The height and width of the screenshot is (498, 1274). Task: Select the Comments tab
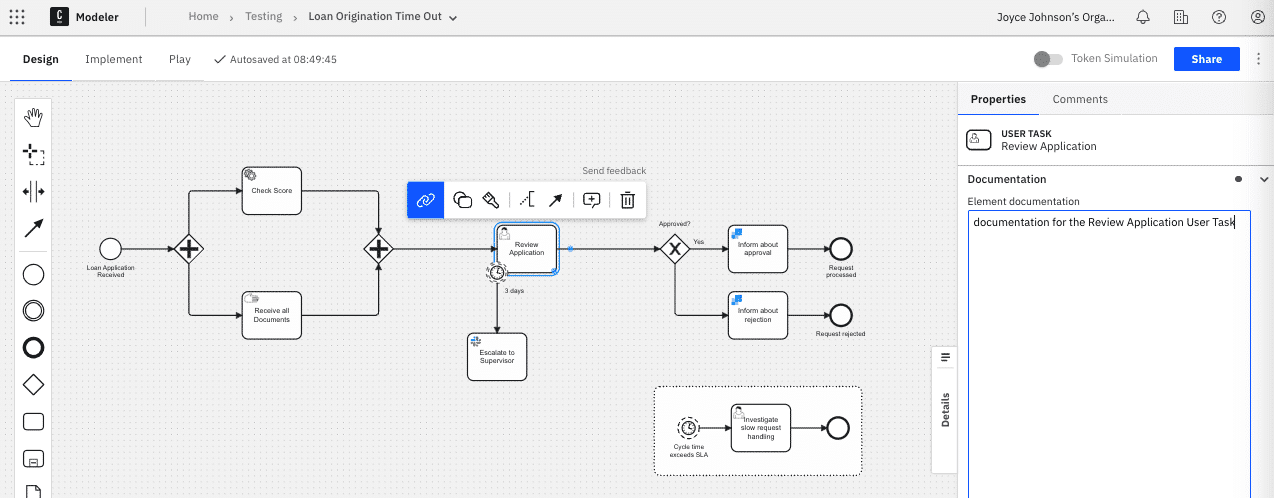pyautogui.click(x=1080, y=99)
